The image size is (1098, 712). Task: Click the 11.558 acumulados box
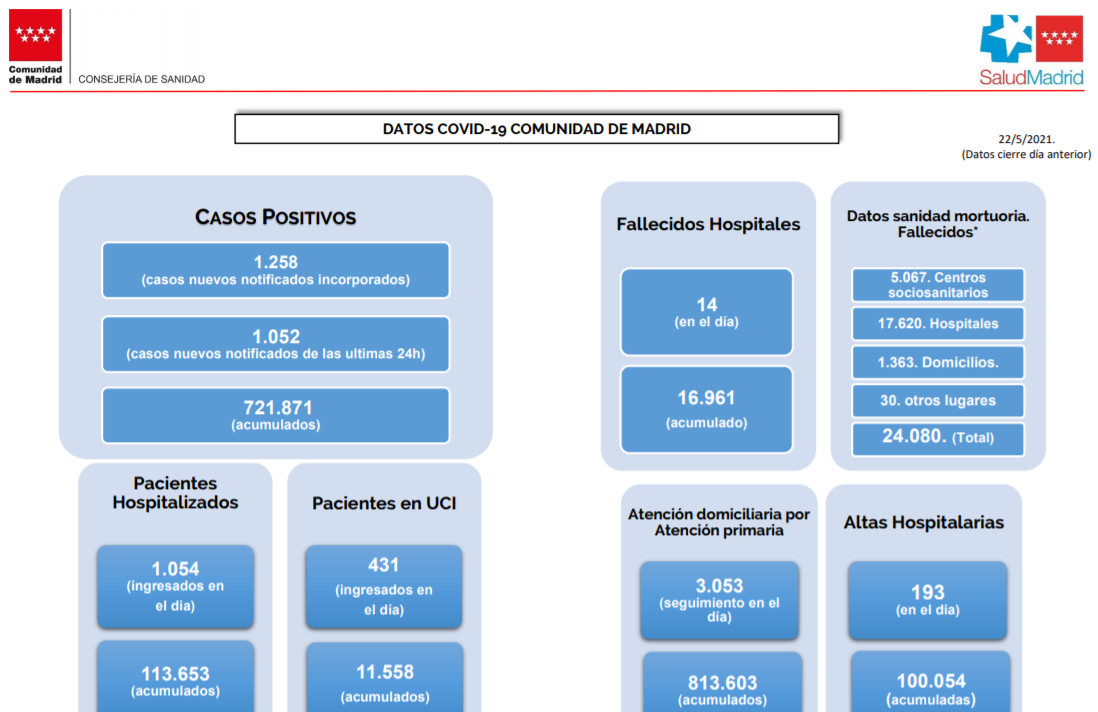click(384, 678)
